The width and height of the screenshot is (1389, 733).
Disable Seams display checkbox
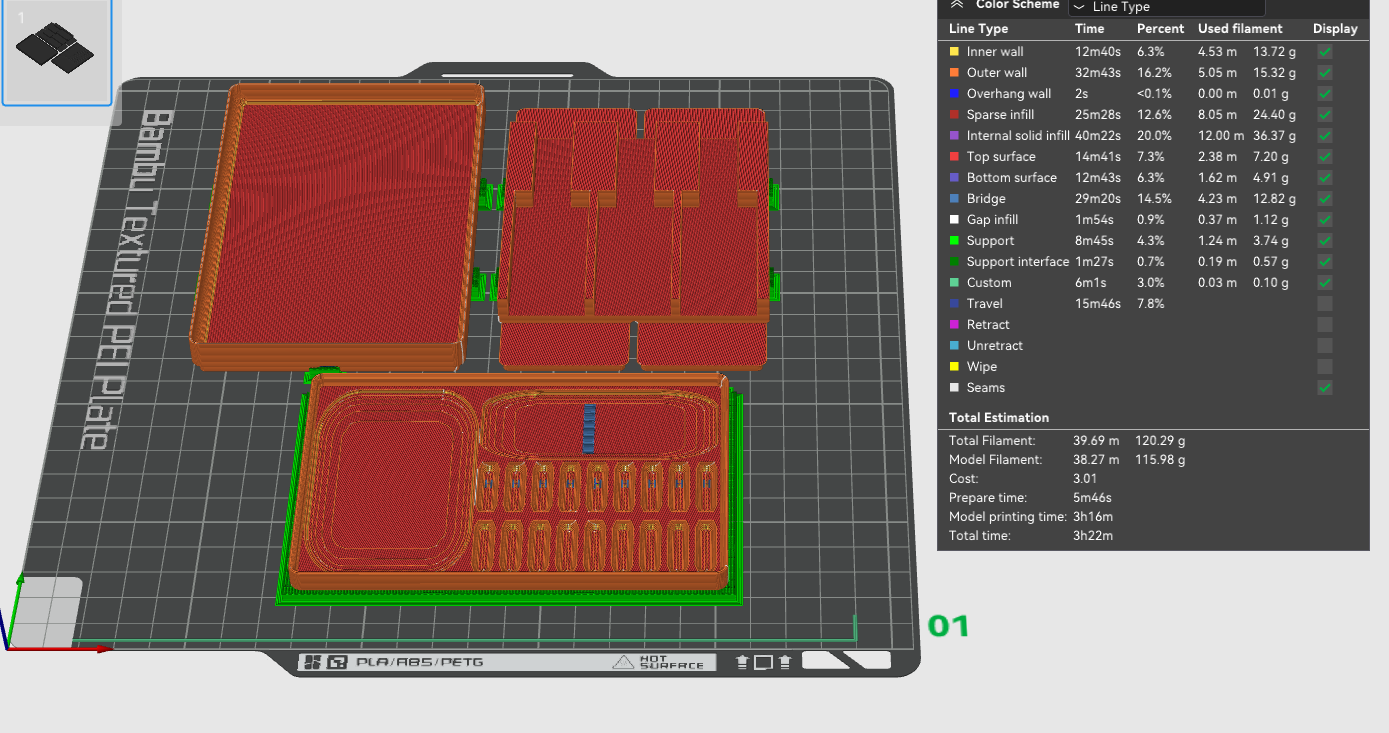click(x=1324, y=387)
